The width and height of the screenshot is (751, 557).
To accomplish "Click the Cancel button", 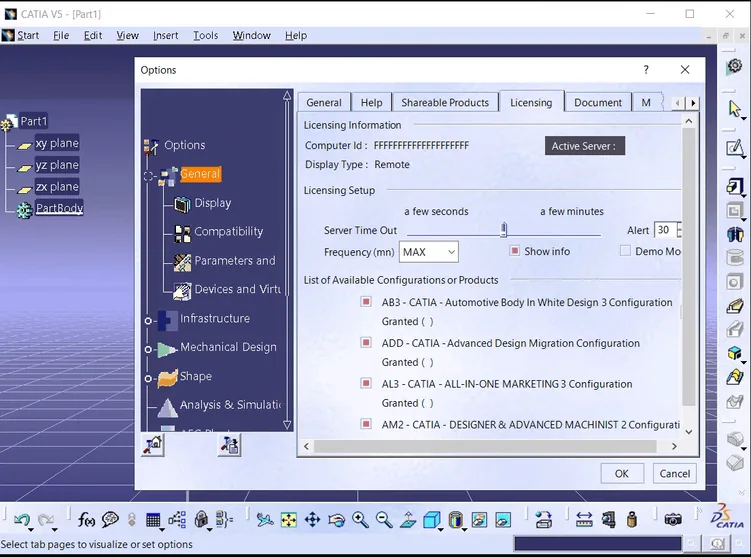I will coord(674,473).
